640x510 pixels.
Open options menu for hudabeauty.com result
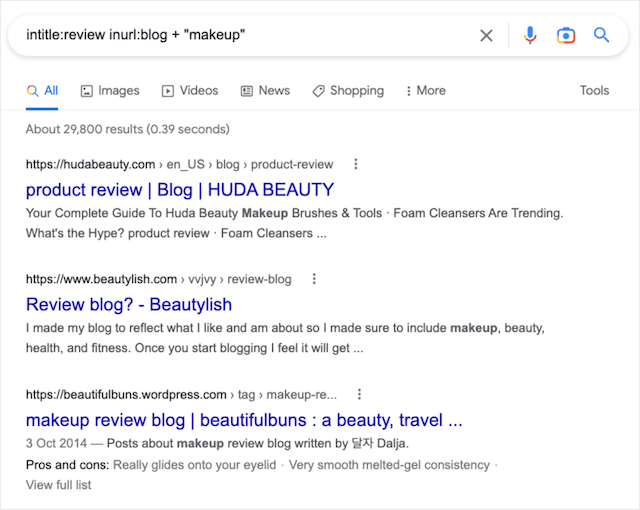pos(356,164)
